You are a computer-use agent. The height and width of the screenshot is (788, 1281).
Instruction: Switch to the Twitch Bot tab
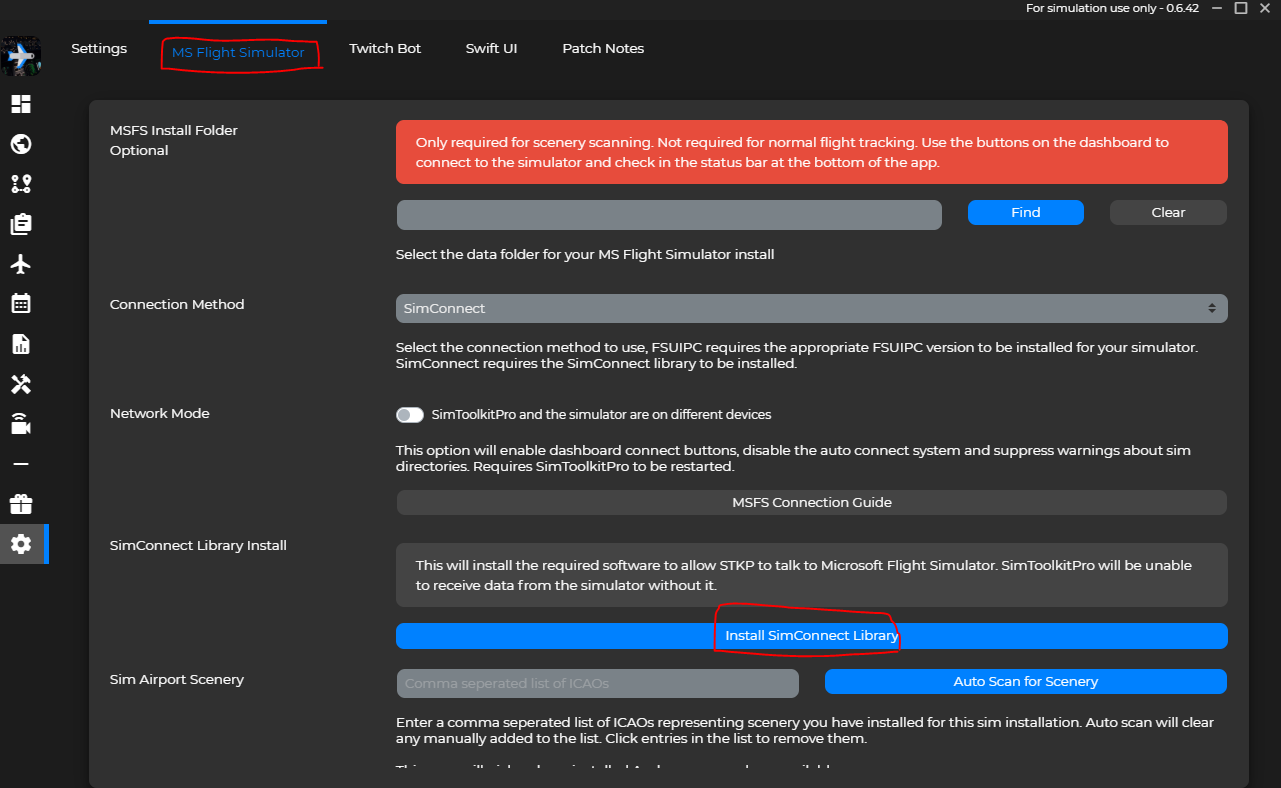385,48
